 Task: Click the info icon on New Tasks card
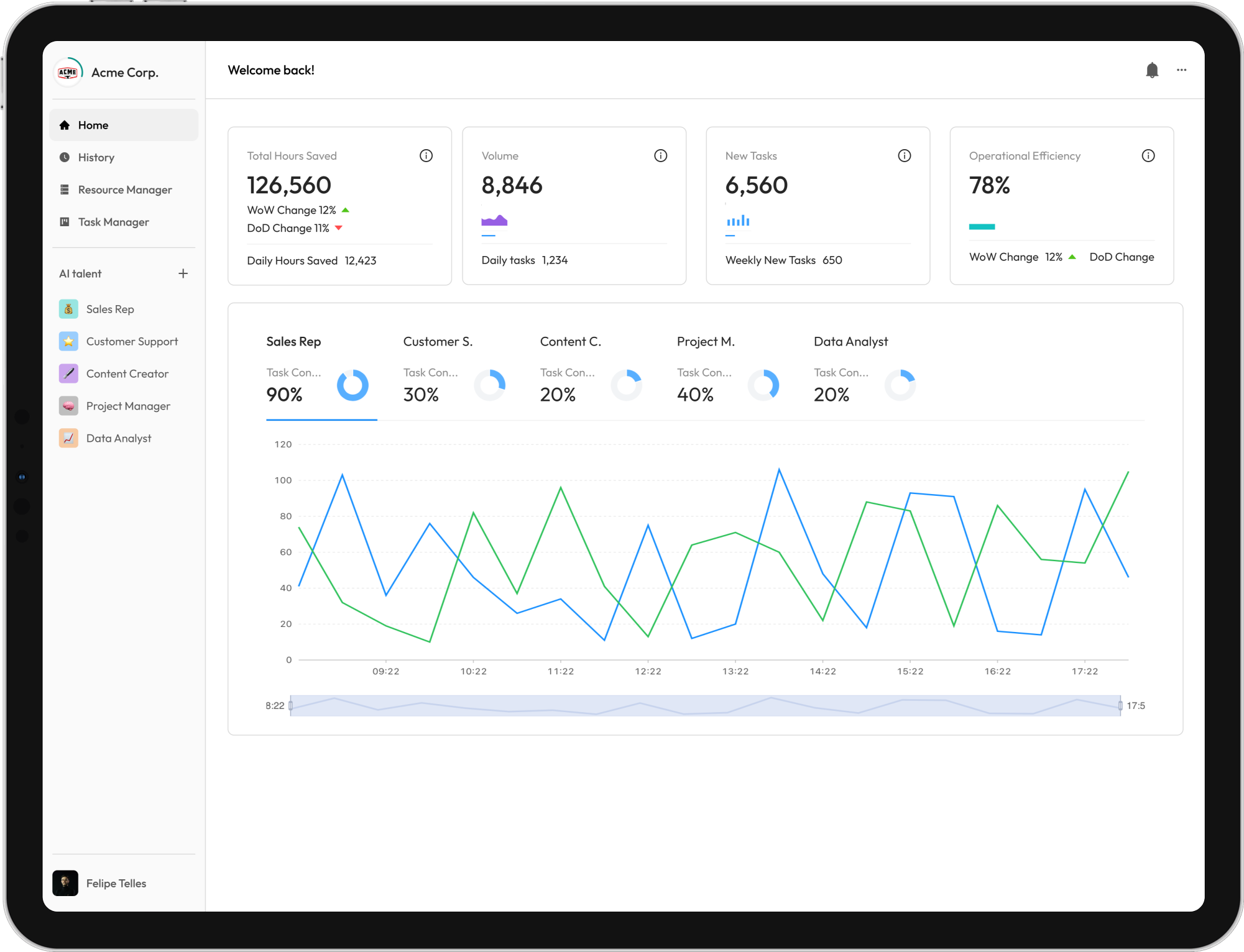point(904,156)
